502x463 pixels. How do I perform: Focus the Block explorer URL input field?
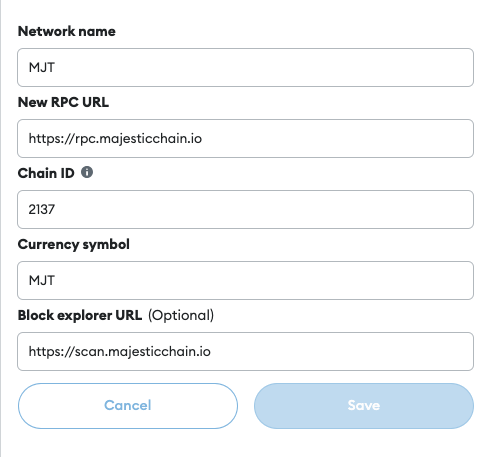[x=245, y=351]
